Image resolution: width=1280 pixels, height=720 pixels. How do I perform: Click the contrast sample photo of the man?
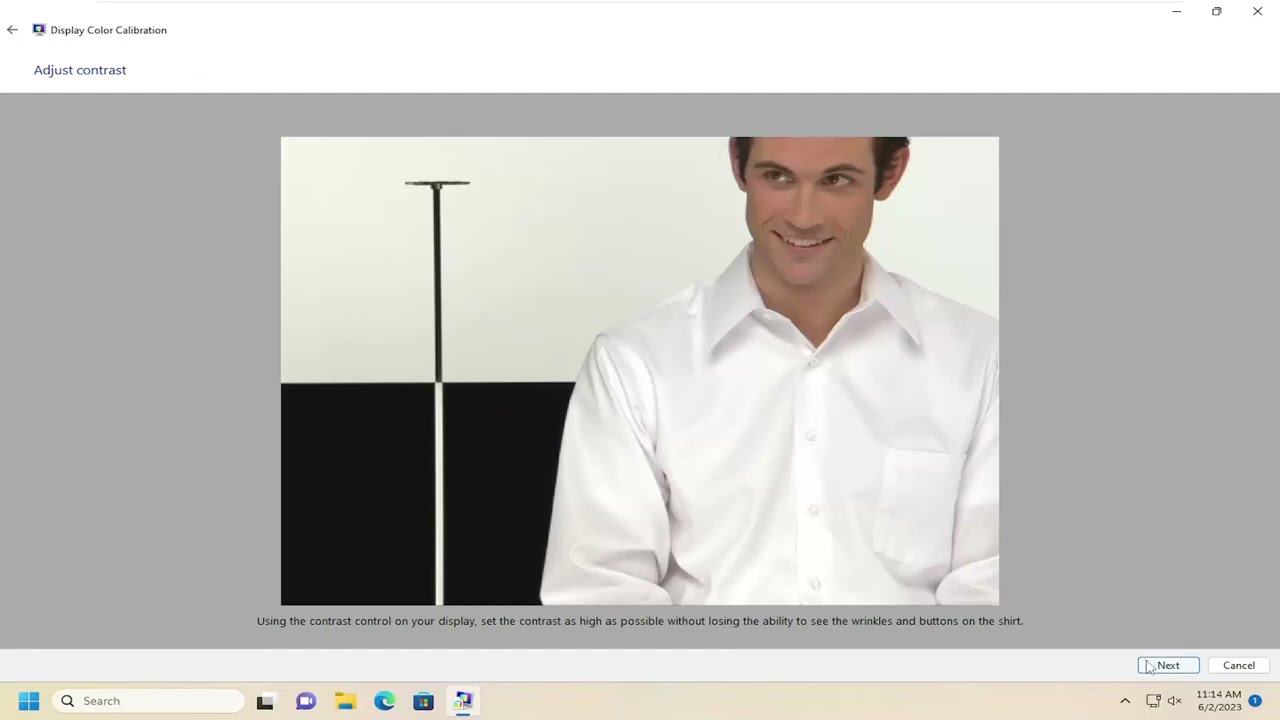(640, 371)
